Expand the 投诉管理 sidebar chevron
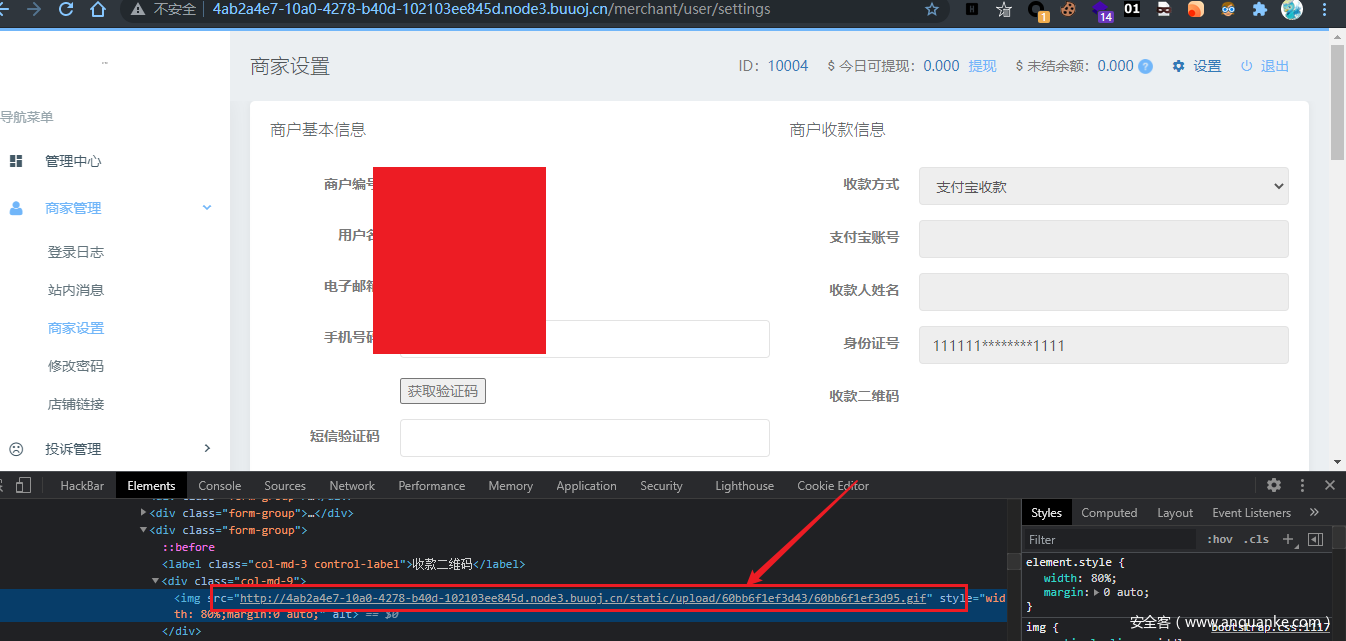Viewport: 1346px width, 641px height. [207, 449]
